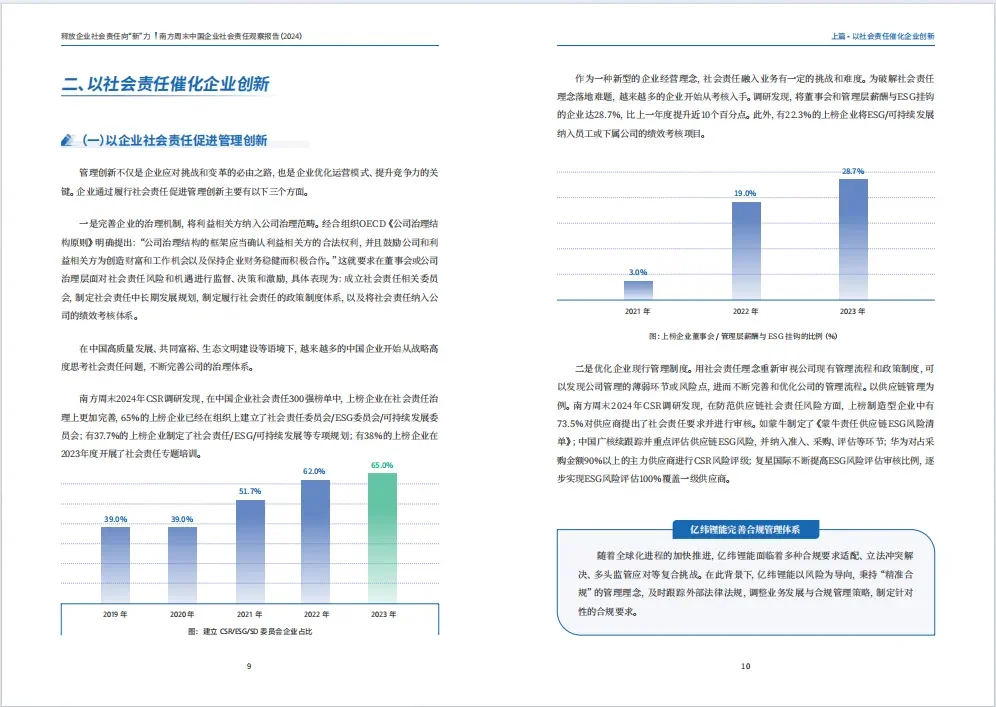Screen dimensions: 996x707
Task: Click the callout title 亿纬锂能完善合规管理体系
Action: tap(745, 529)
